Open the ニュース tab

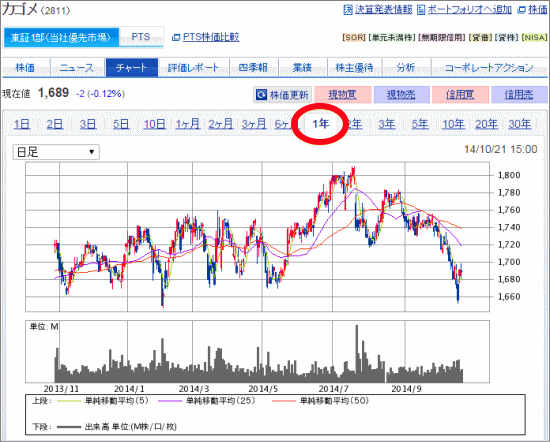pos(77,67)
